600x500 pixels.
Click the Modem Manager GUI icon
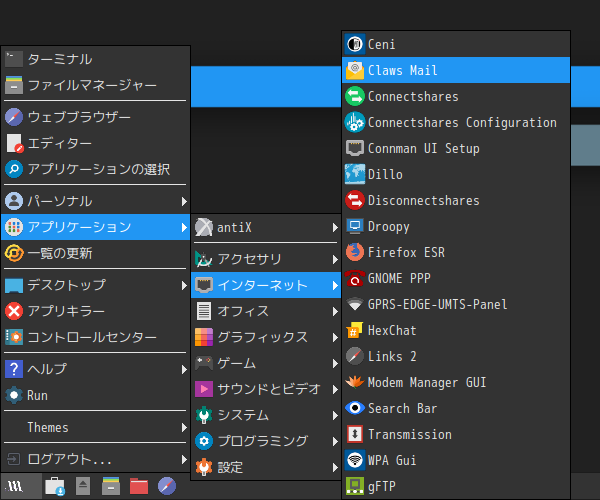tap(355, 383)
